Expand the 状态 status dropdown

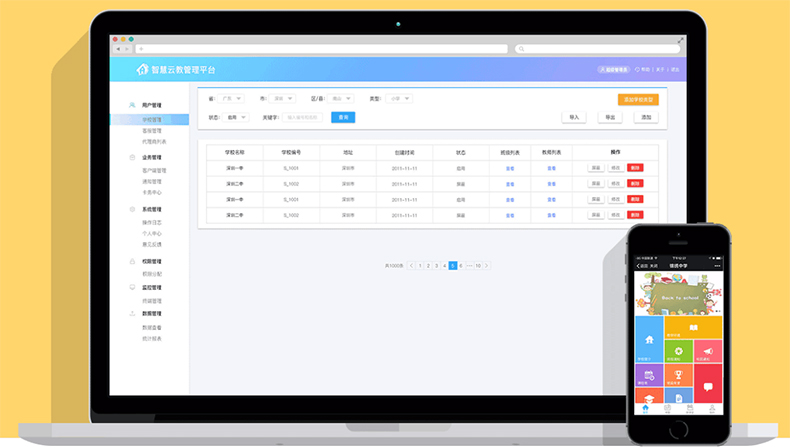[237, 117]
